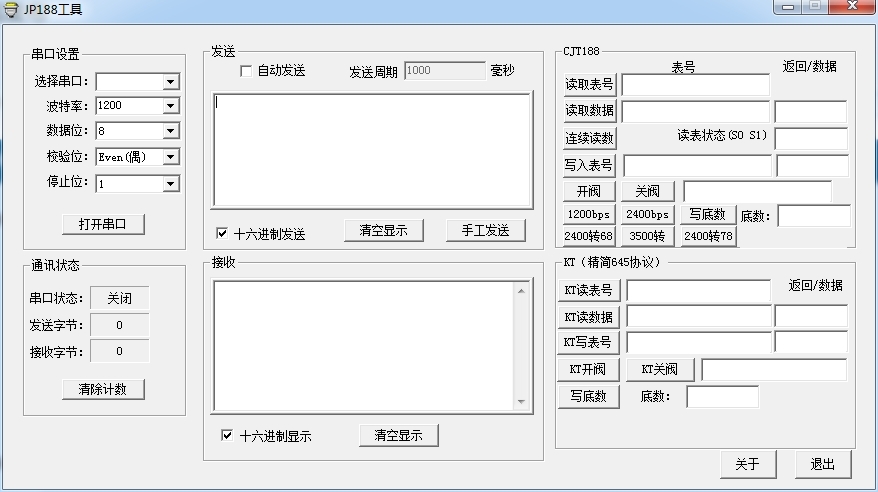This screenshot has height=492, width=878.
Task: Click the 发送周期 input field
Action: [x=445, y=71]
